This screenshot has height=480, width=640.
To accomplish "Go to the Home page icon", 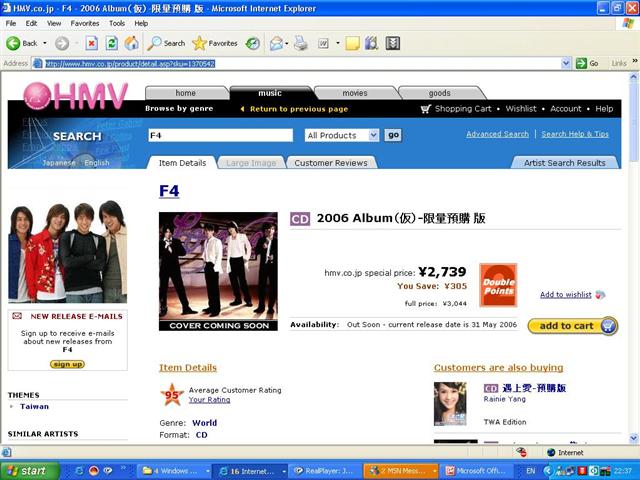I will coord(131,43).
